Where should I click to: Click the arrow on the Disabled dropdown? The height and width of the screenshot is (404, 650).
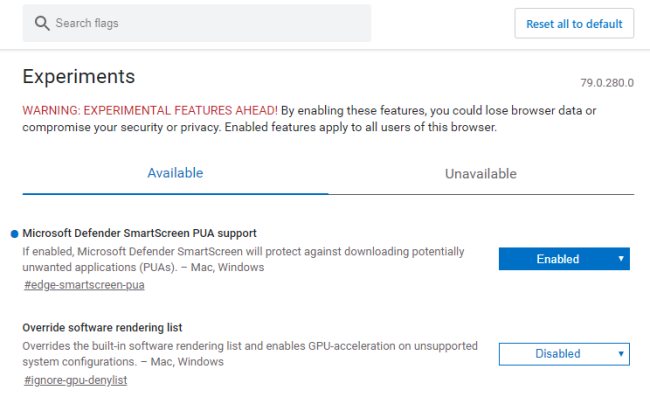click(621, 353)
